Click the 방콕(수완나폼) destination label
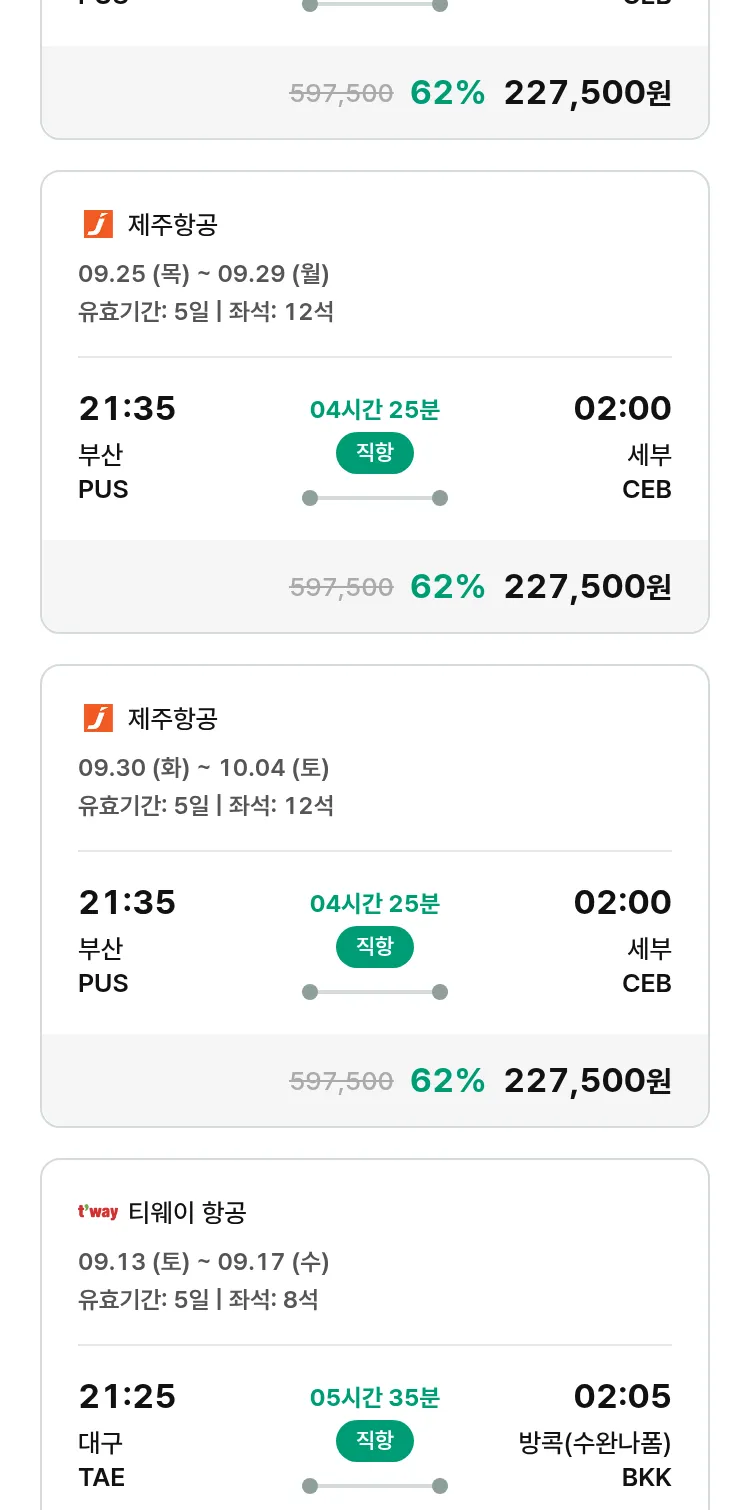The width and height of the screenshot is (750, 1510). click(x=595, y=1444)
